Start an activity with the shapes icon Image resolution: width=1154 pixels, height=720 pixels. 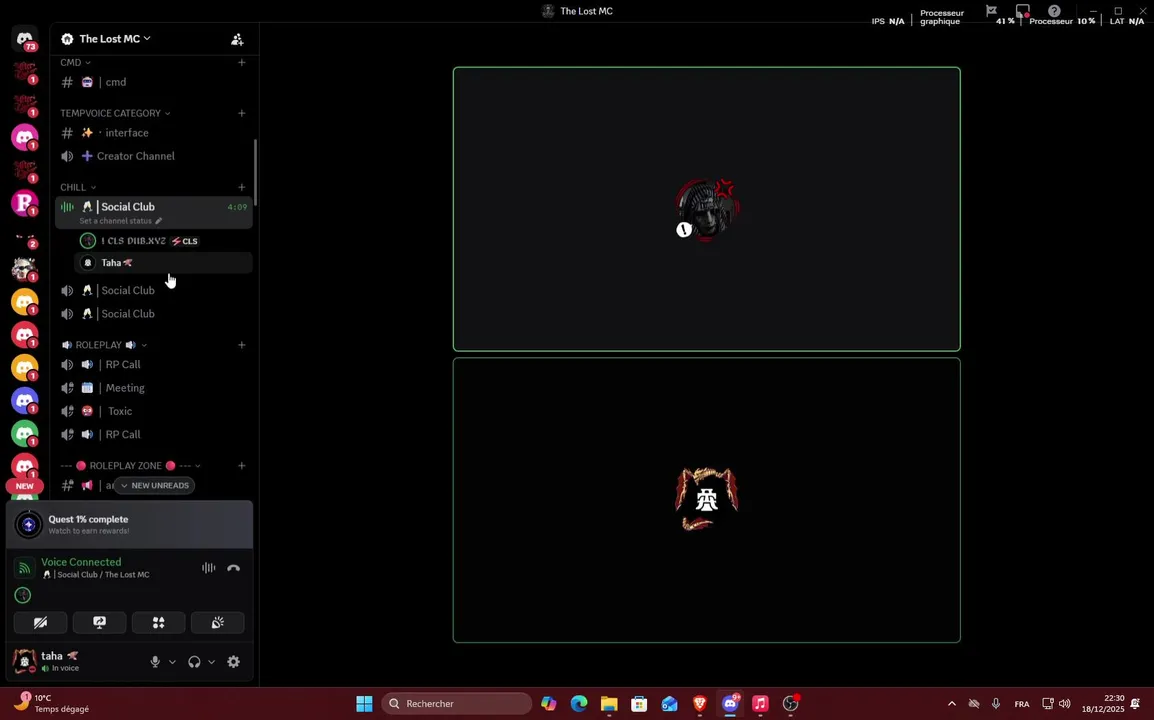click(158, 623)
